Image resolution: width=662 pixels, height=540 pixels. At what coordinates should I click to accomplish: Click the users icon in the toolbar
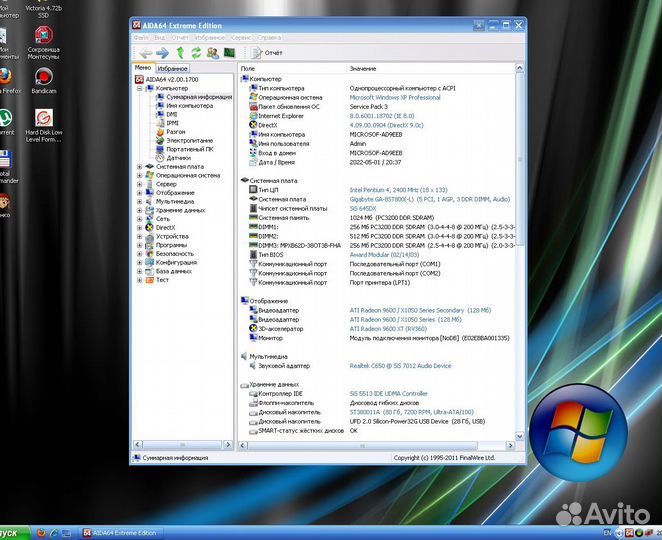click(x=213, y=52)
